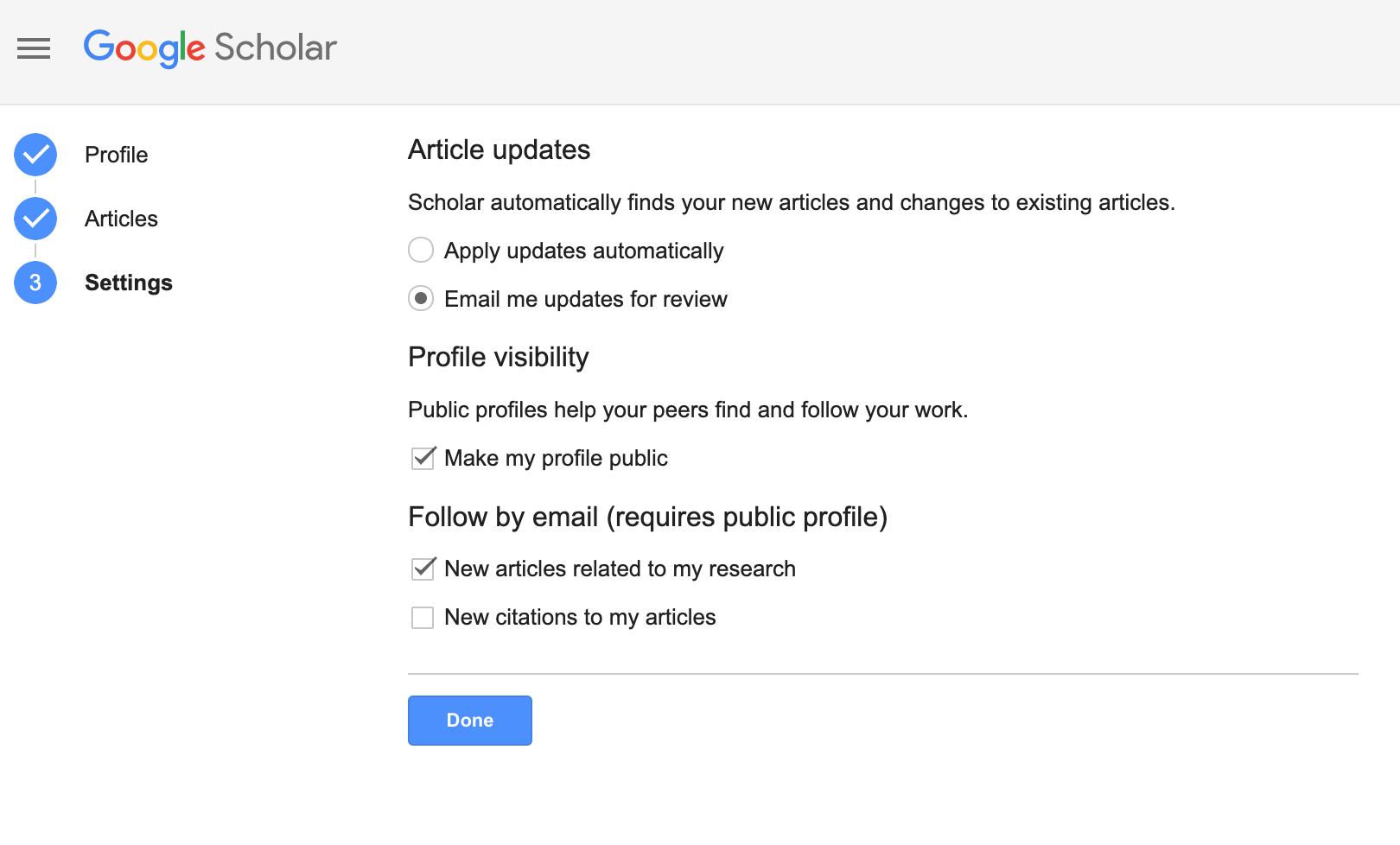Screen dimensions: 1400x845
Task: Click the 'Make my profile public' label text
Action: click(556, 458)
